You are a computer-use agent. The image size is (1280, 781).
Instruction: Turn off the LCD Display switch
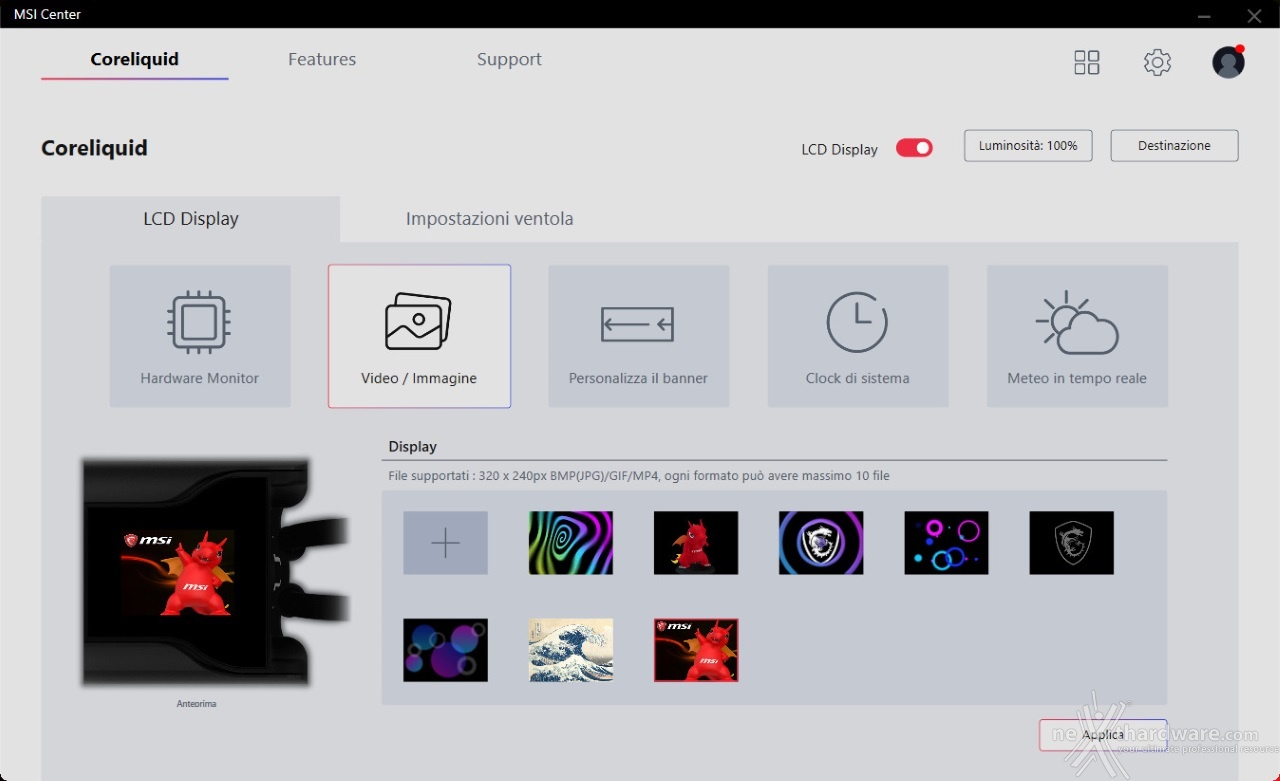[914, 148]
